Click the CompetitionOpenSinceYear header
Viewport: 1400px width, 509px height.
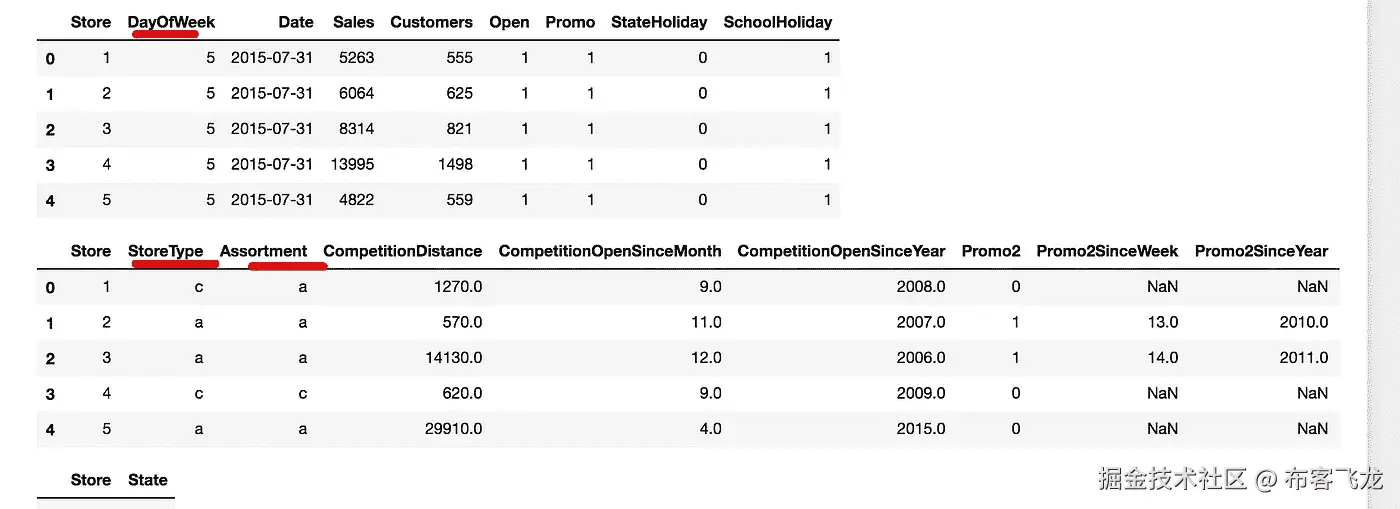(841, 251)
